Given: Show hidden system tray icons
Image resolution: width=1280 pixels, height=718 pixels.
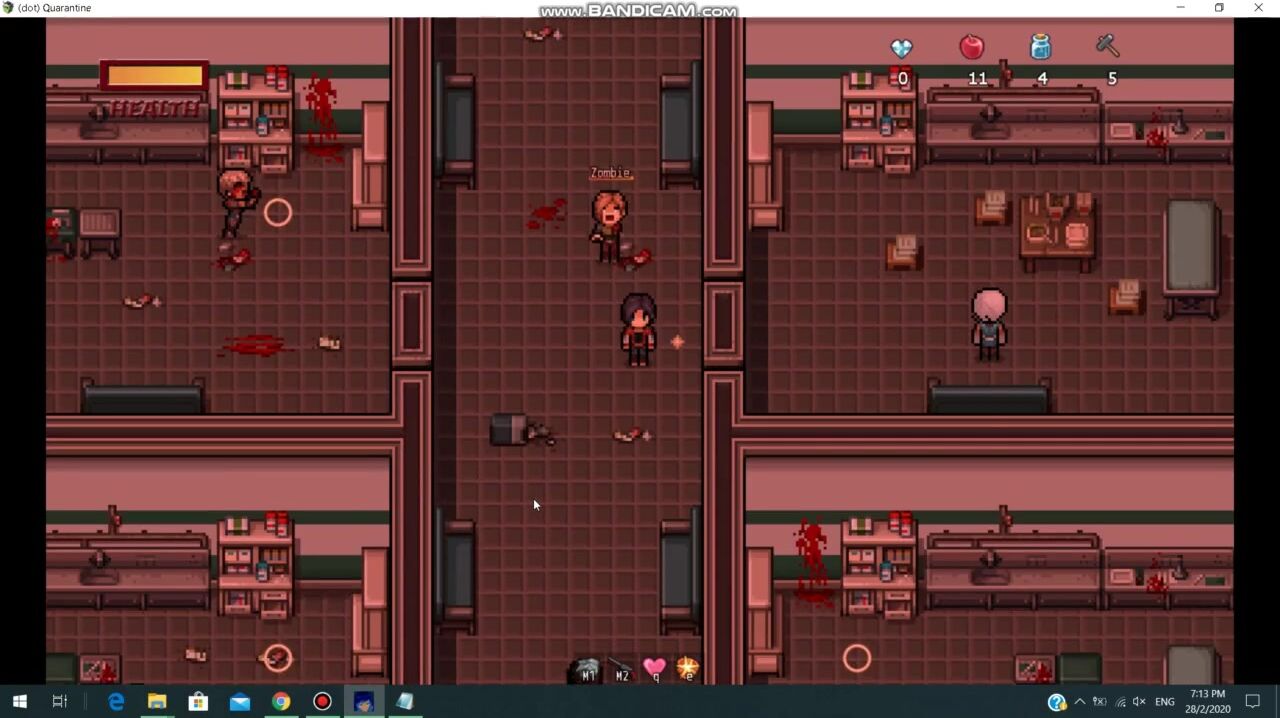Looking at the screenshot, I should pos(1080,702).
